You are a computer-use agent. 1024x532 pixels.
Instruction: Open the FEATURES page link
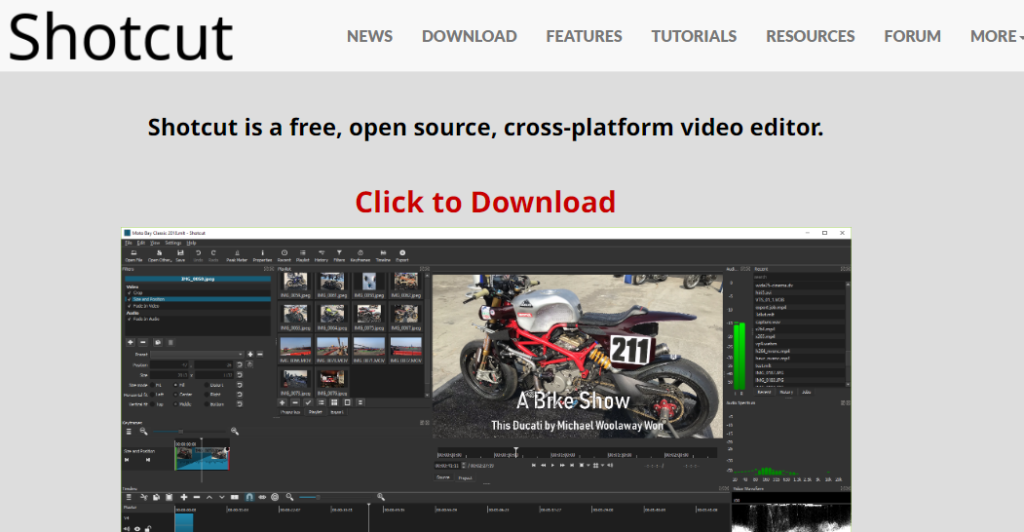click(x=584, y=37)
